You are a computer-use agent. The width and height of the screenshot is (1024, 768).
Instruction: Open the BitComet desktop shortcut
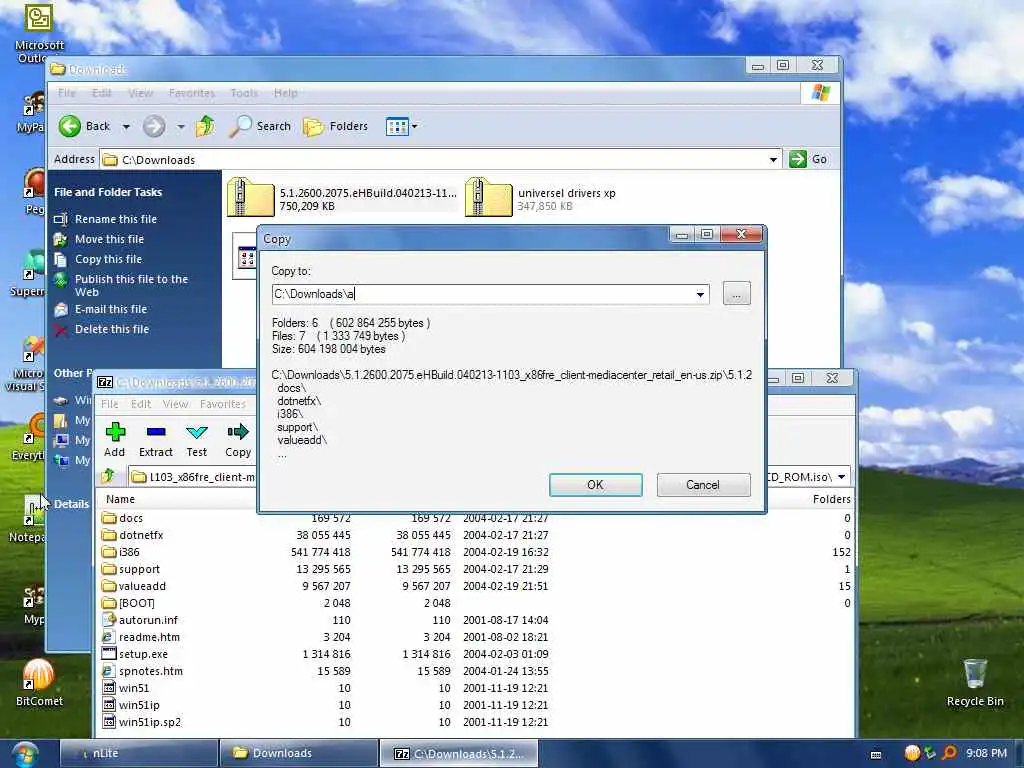(39, 683)
